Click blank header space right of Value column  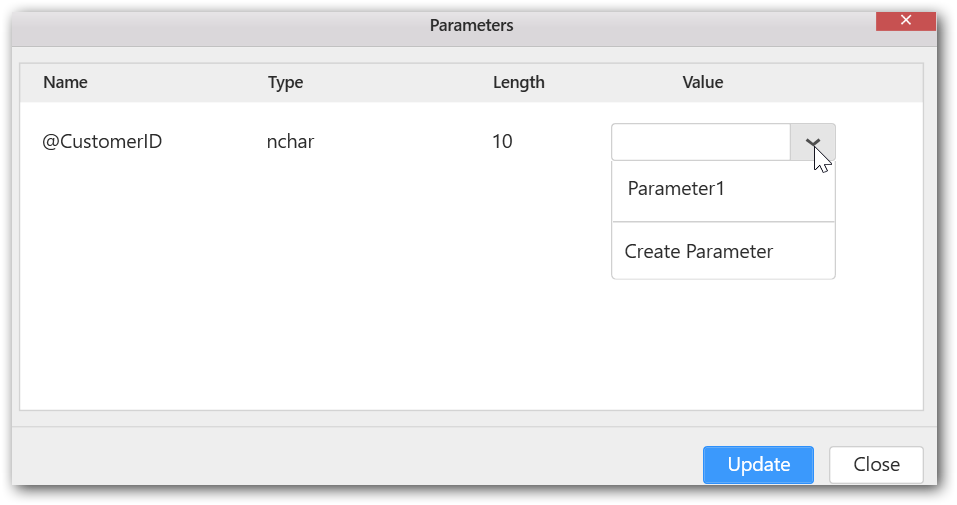(x=840, y=83)
